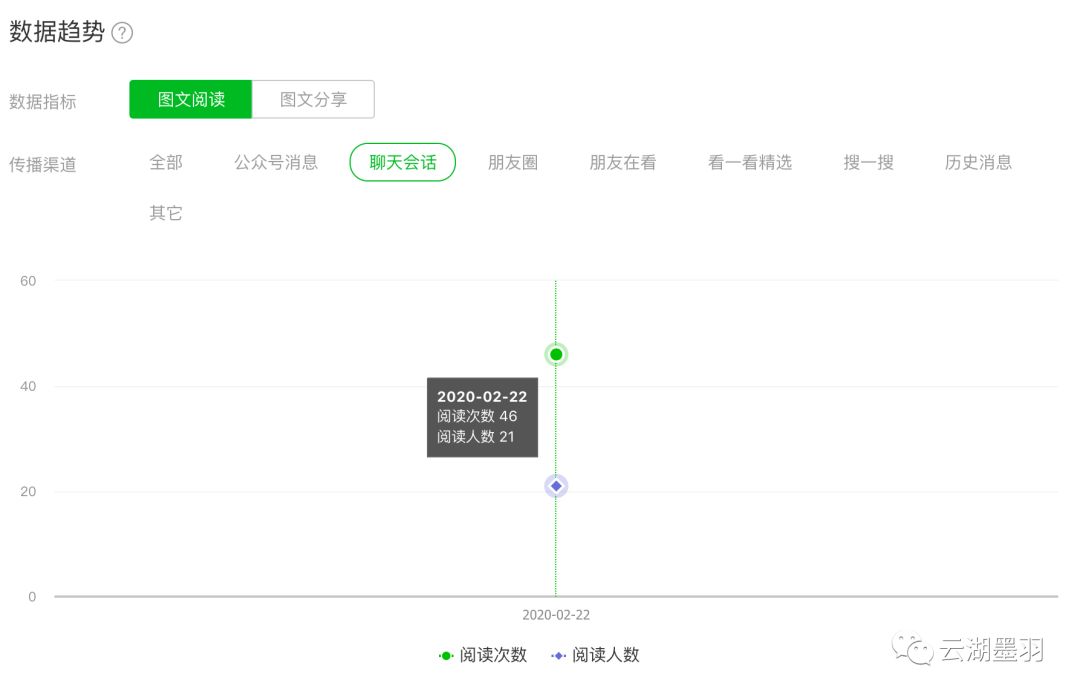This screenshot has width=1080, height=697.
Task: Click the blue diamond data point
Action: [555, 485]
